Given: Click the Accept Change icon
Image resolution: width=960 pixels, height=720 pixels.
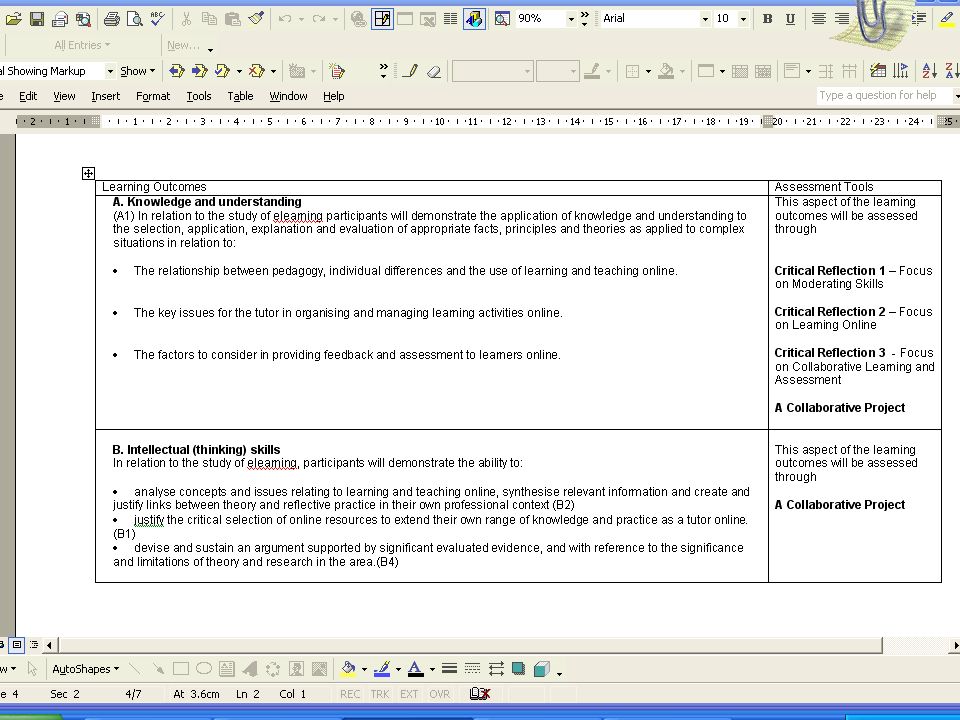Looking at the screenshot, I should pos(222,71).
